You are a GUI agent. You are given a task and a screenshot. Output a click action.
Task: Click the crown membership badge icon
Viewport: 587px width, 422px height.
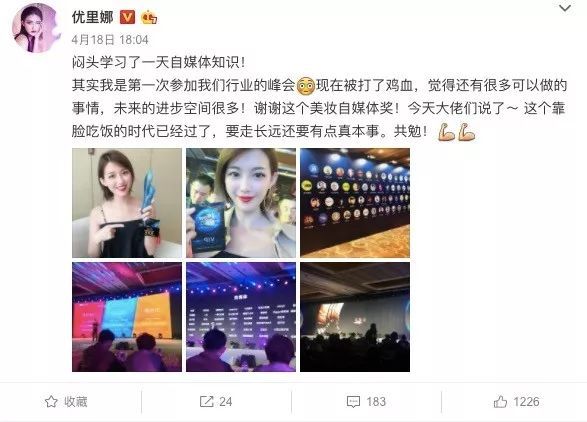(x=149, y=17)
